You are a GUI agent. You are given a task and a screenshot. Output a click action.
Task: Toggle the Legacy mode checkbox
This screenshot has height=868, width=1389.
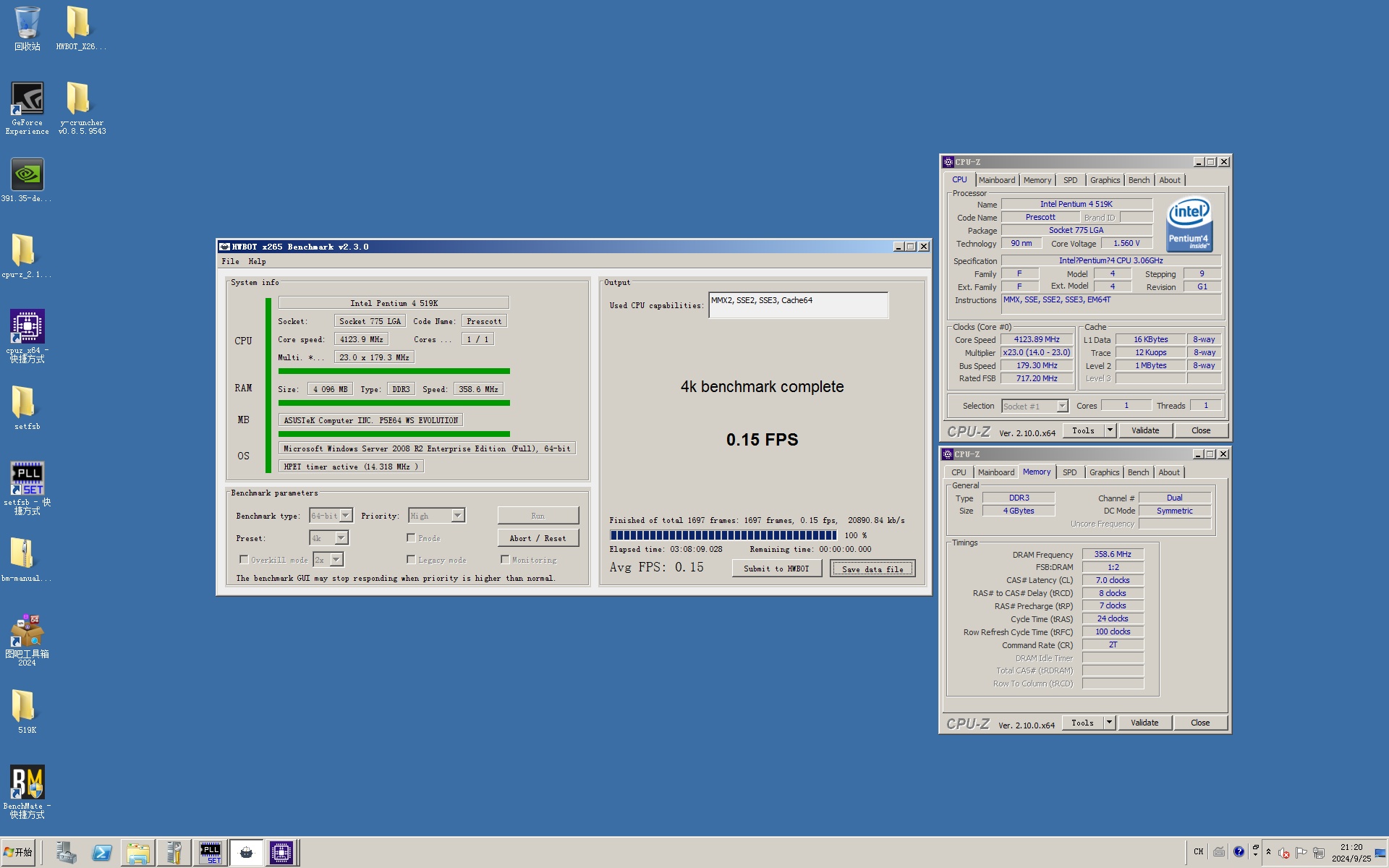click(x=411, y=559)
